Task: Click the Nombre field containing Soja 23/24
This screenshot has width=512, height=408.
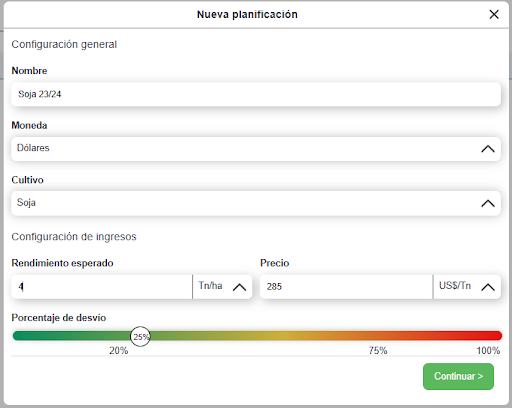Action: [256, 94]
